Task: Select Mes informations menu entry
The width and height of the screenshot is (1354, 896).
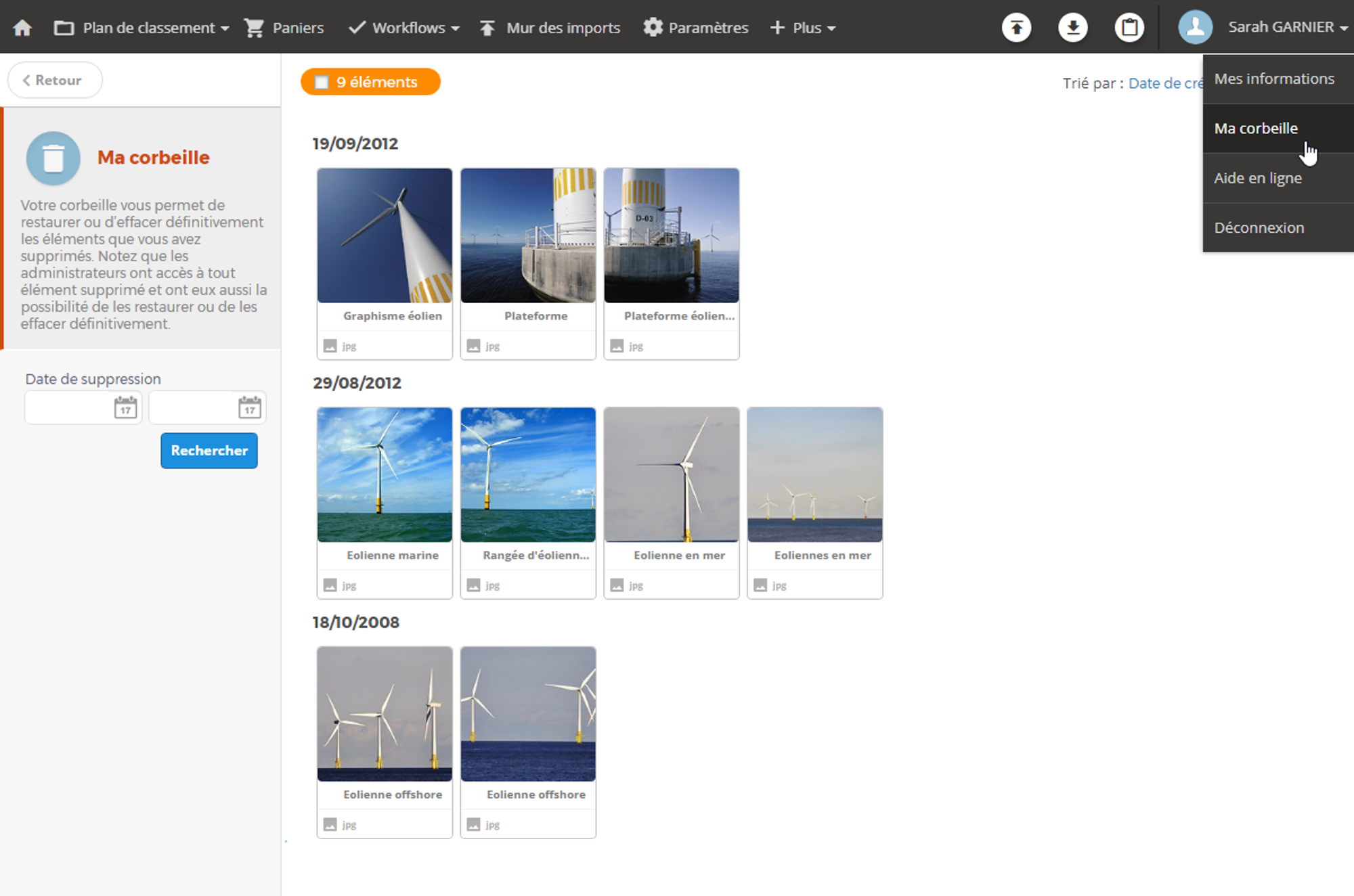Action: (1274, 79)
